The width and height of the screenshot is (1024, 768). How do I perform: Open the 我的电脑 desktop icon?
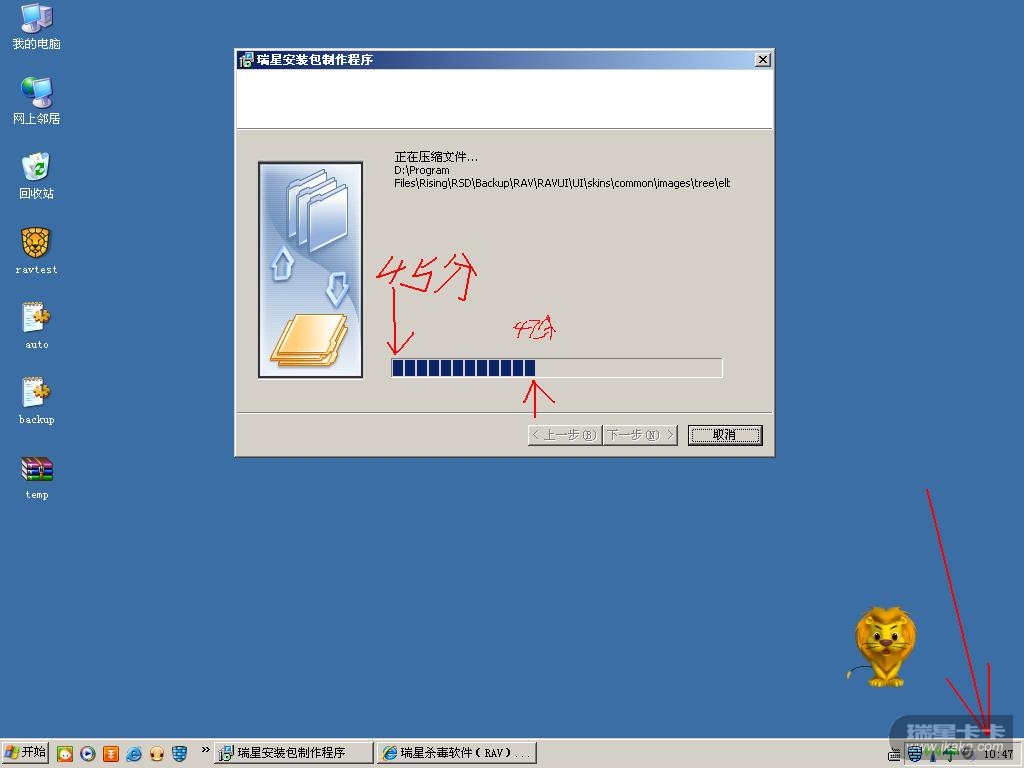[x=36, y=26]
